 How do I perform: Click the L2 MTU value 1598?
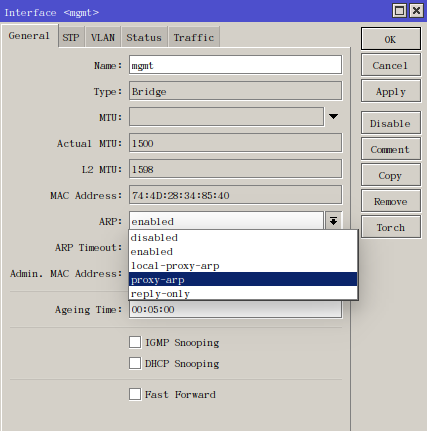point(235,169)
